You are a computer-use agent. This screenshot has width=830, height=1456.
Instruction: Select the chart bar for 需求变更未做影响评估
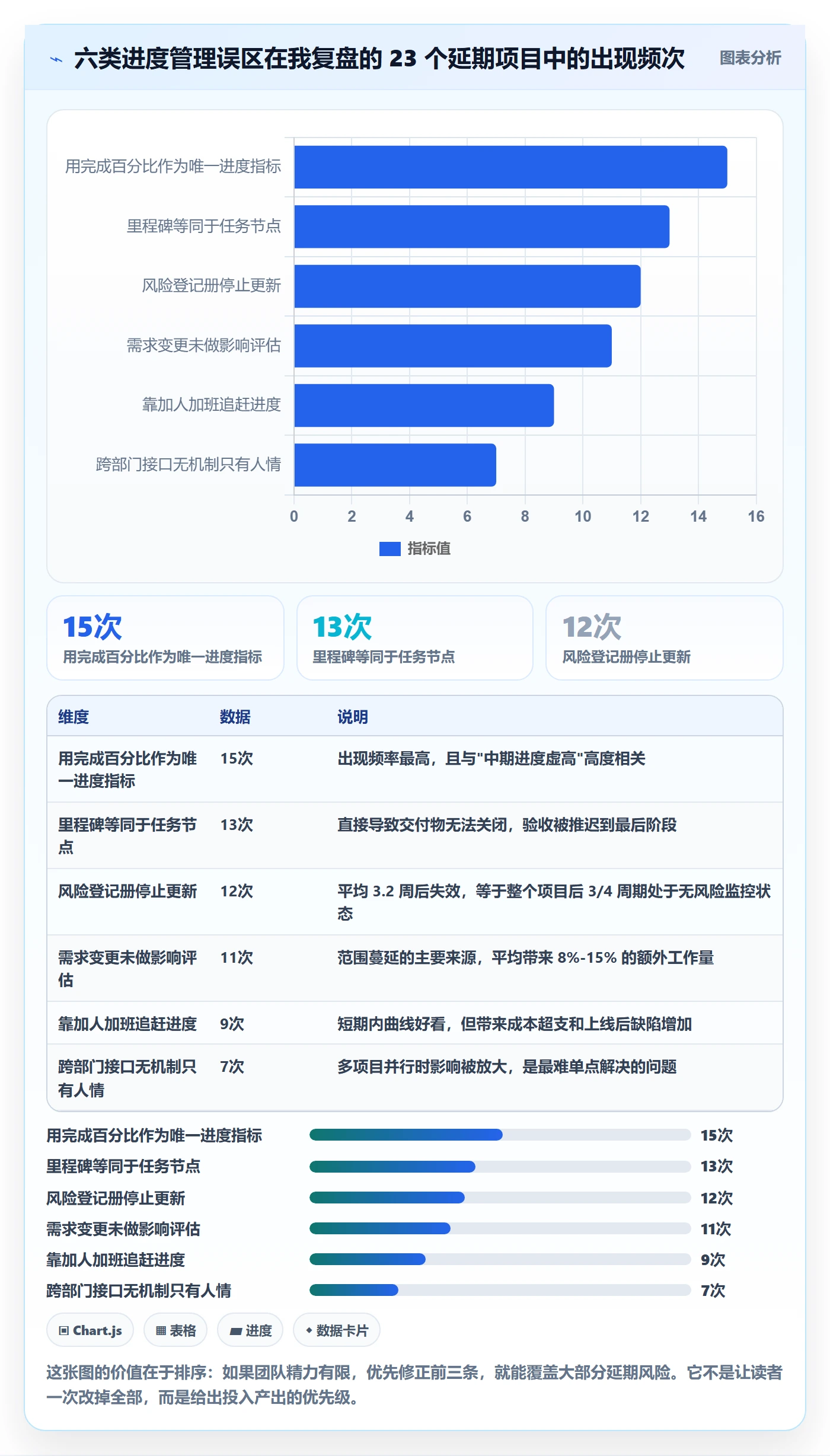tap(453, 346)
